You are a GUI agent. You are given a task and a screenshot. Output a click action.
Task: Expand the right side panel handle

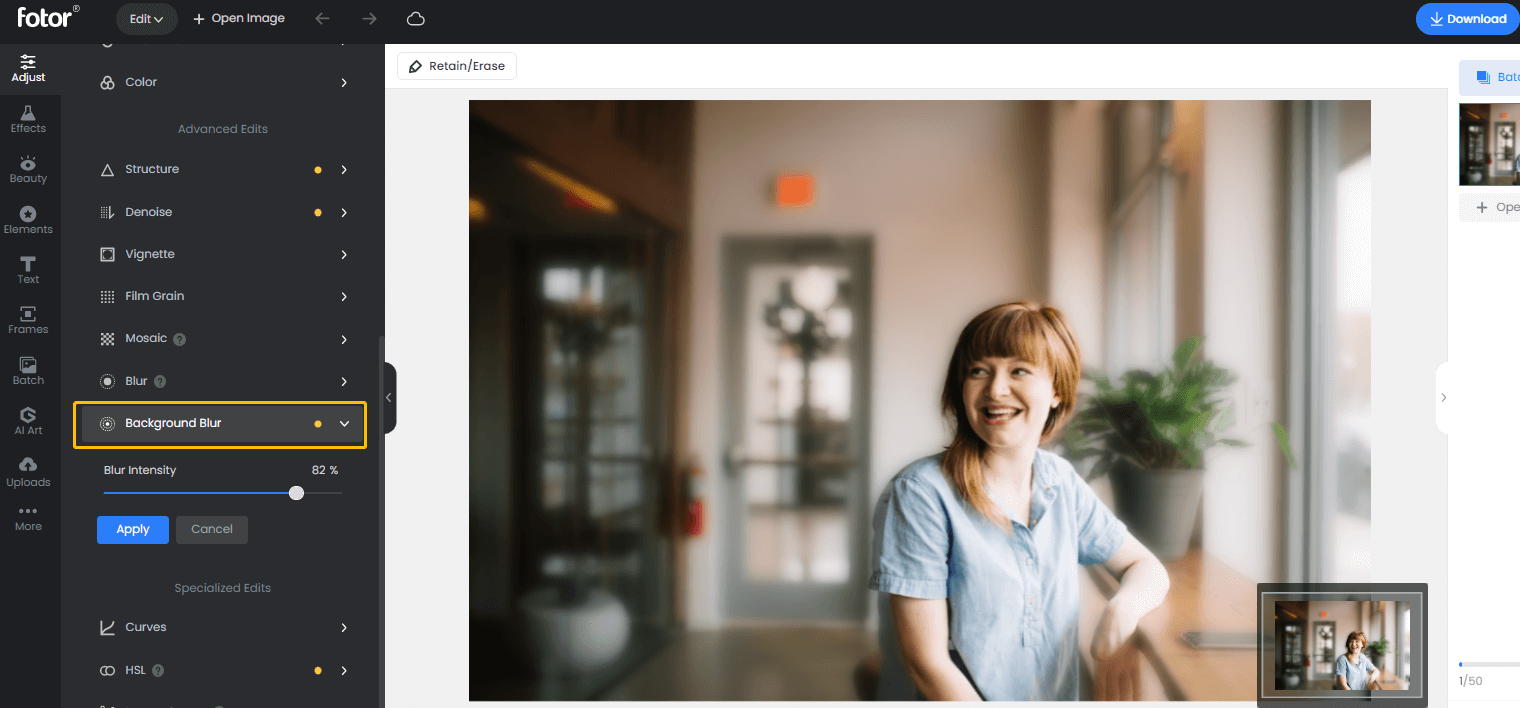[x=1443, y=398]
